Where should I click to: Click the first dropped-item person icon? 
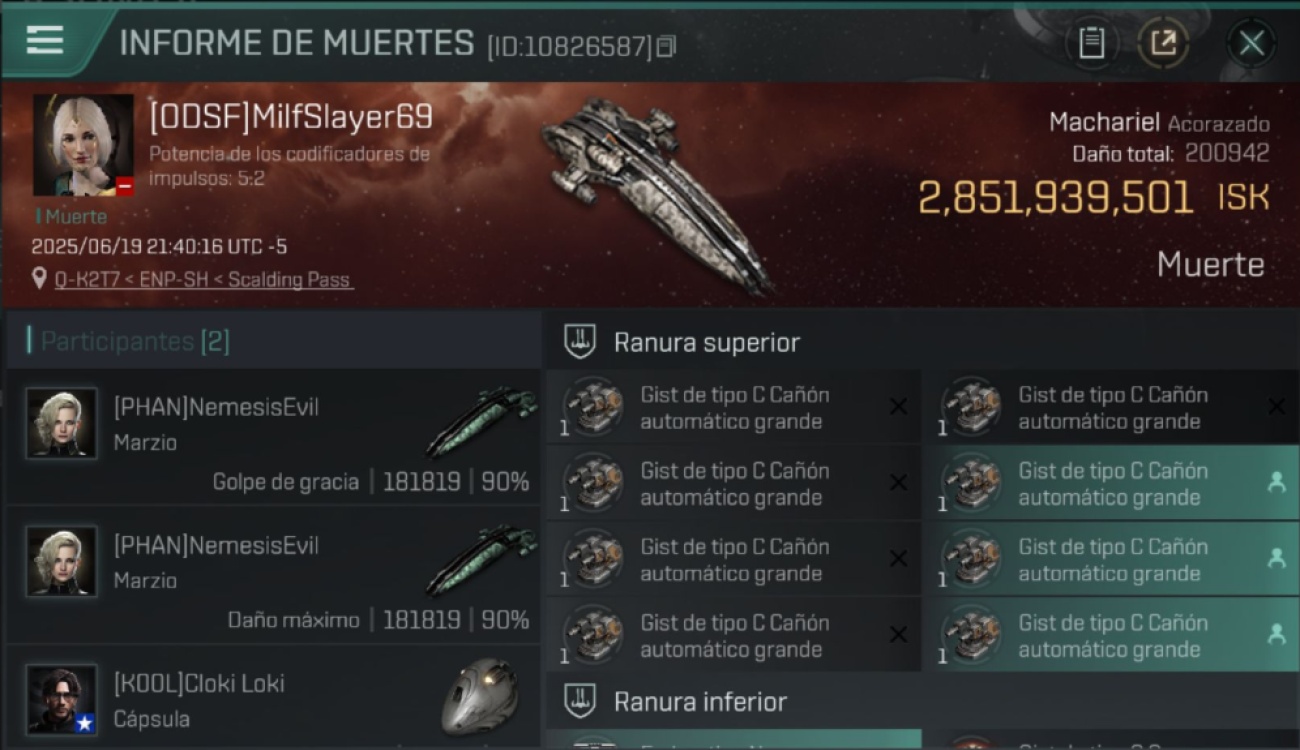point(1276,482)
